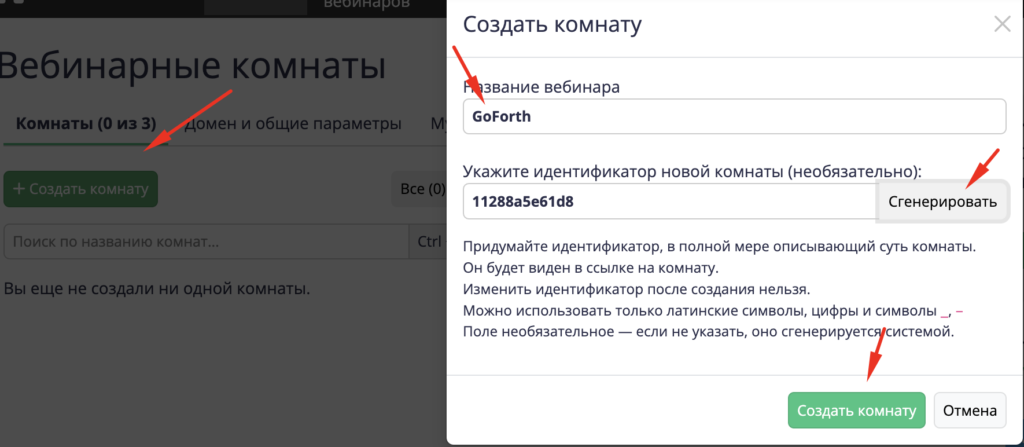Click the Поиск по названию комнат search box
This screenshot has height=447, width=1024.
pos(207,241)
